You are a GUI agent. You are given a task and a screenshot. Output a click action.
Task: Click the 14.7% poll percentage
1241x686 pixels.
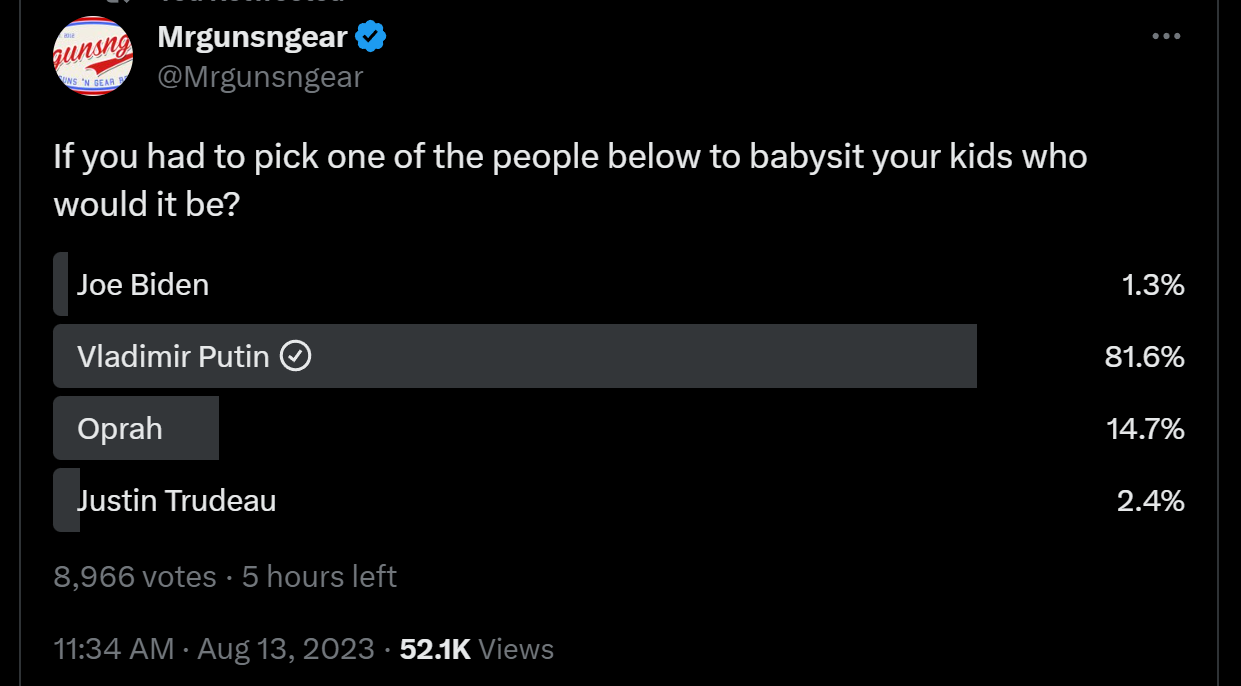pyautogui.click(x=1145, y=428)
